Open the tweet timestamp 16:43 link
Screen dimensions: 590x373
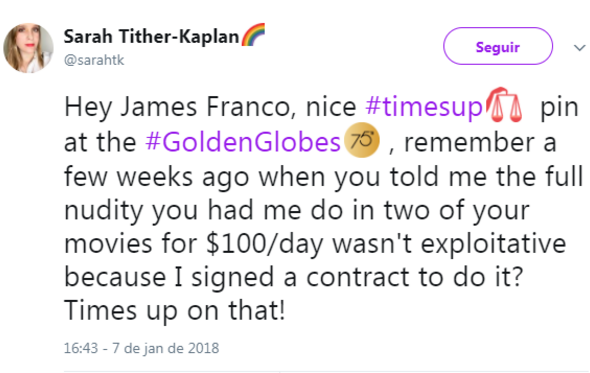pyautogui.click(x=81, y=348)
